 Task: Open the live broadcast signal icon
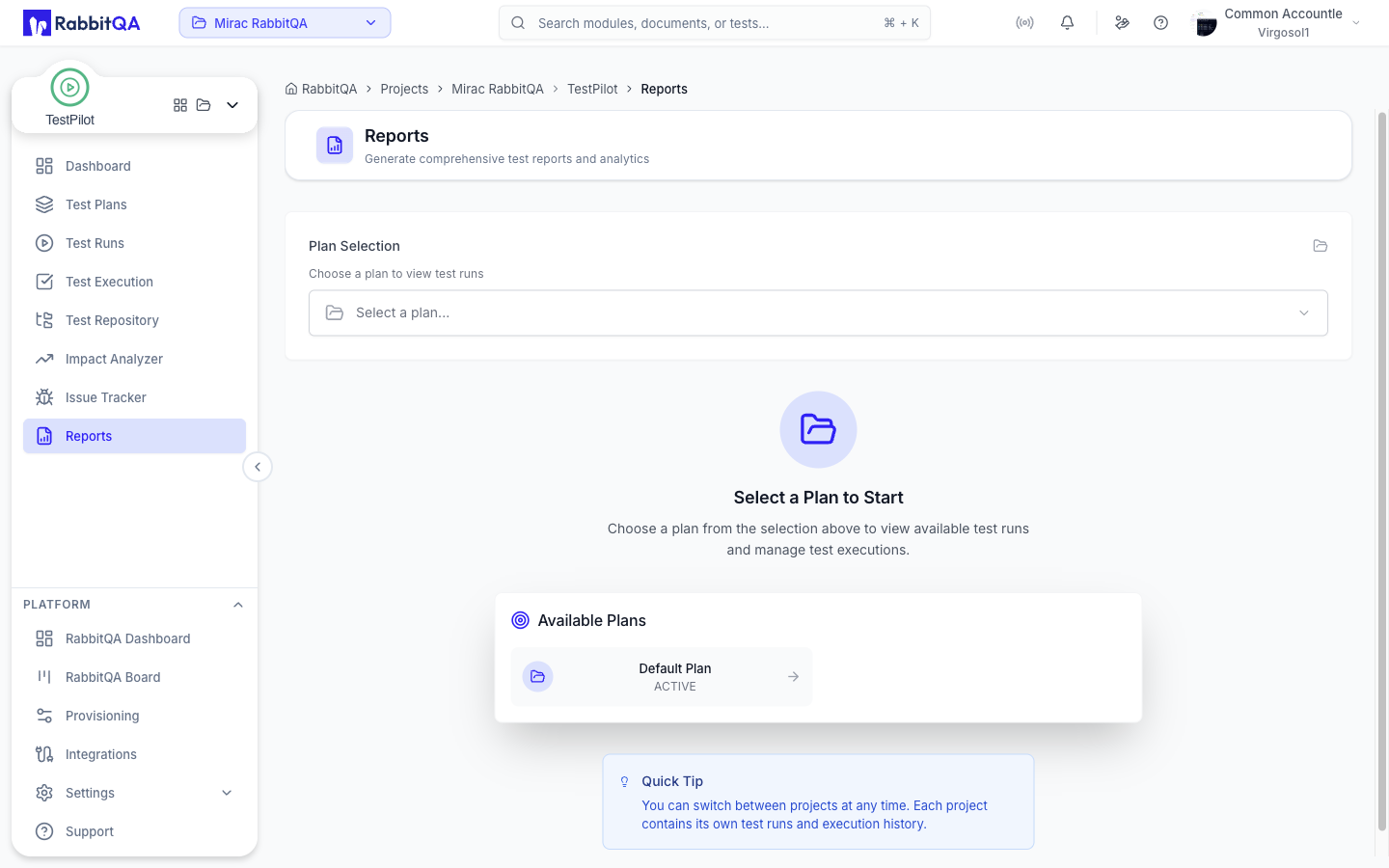click(x=1024, y=23)
